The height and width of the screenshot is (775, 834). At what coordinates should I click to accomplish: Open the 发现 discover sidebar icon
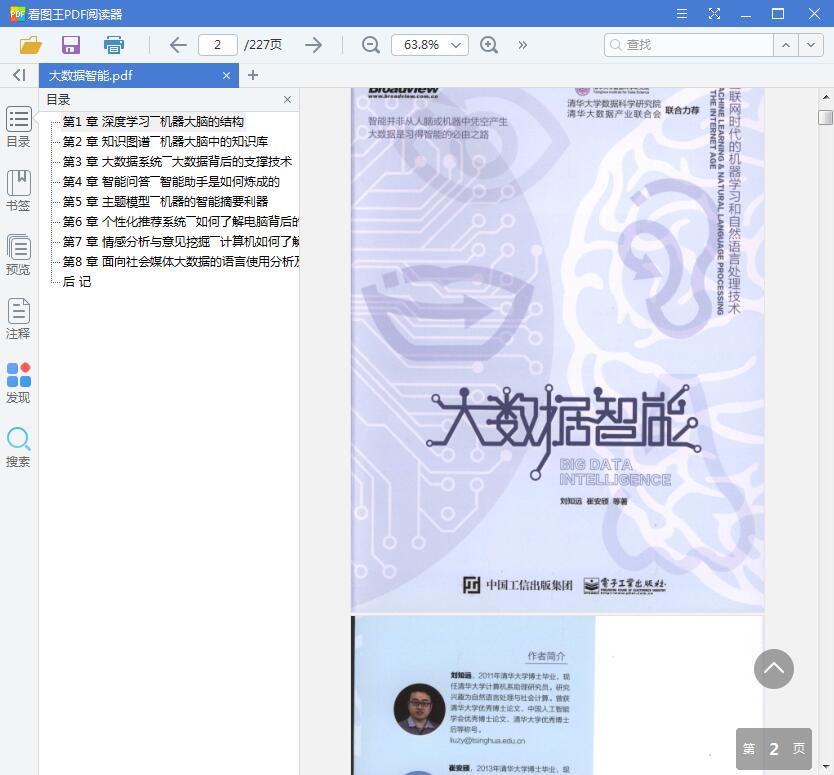[19, 383]
